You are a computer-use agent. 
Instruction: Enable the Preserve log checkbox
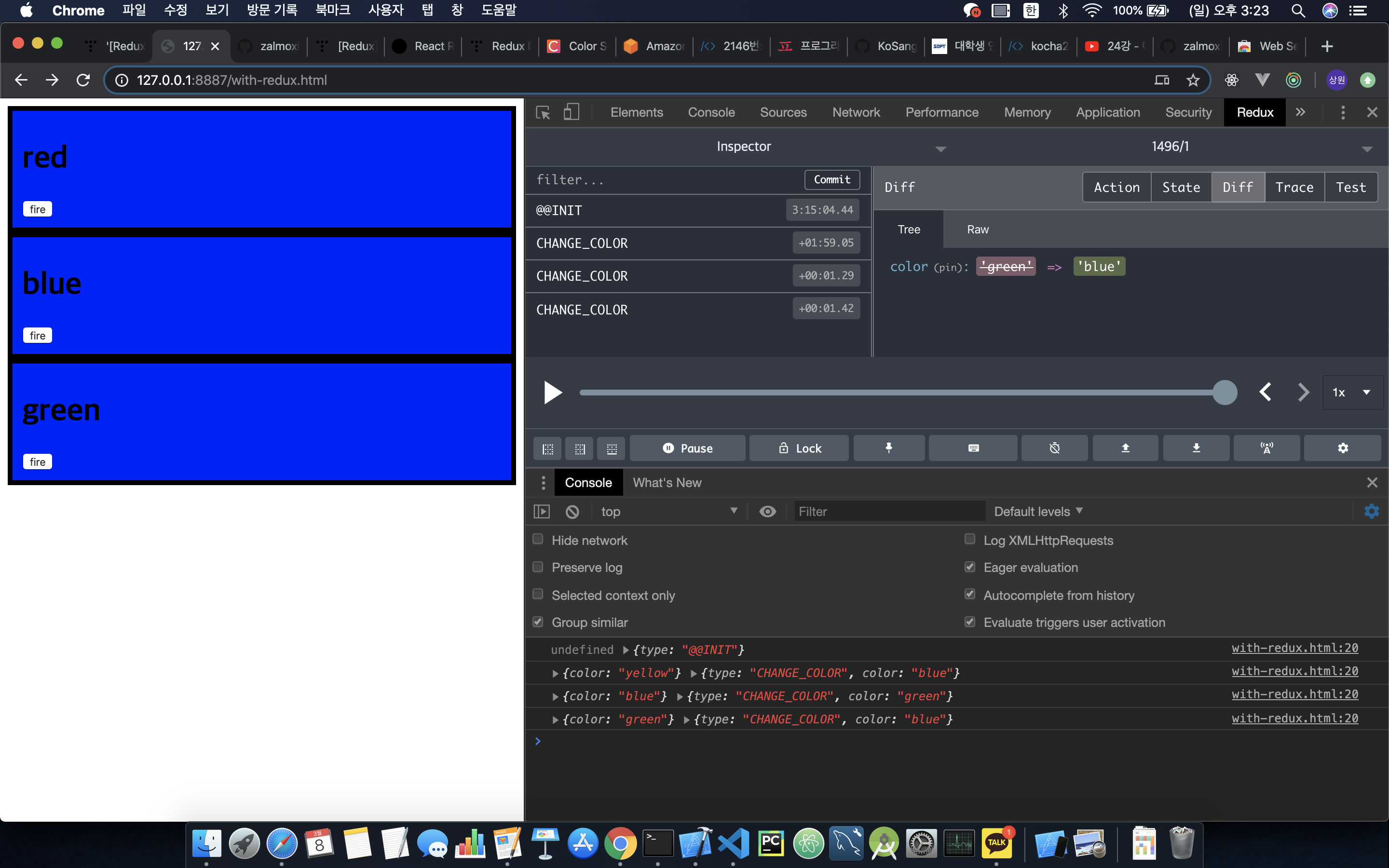(538, 567)
